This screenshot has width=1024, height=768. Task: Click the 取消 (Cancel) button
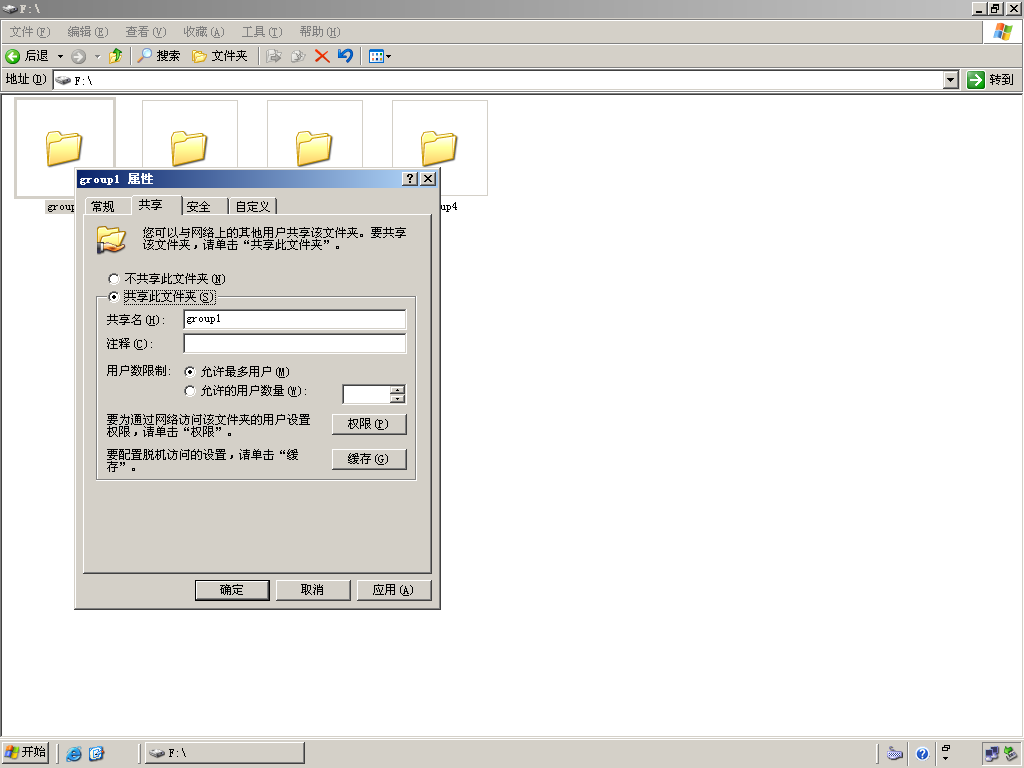click(x=313, y=590)
